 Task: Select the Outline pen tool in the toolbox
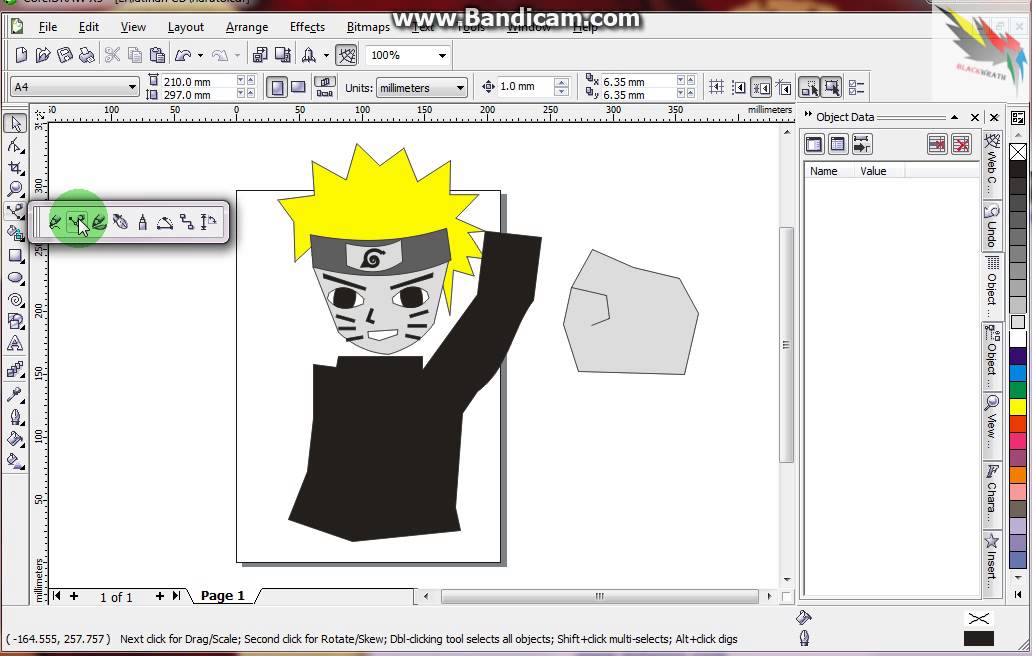coord(15,417)
